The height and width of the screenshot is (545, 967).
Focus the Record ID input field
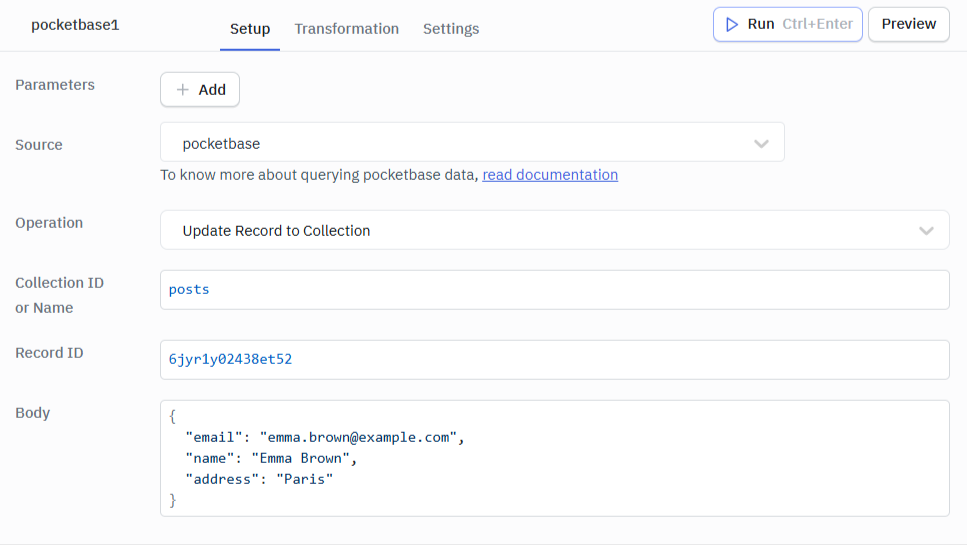point(554,360)
